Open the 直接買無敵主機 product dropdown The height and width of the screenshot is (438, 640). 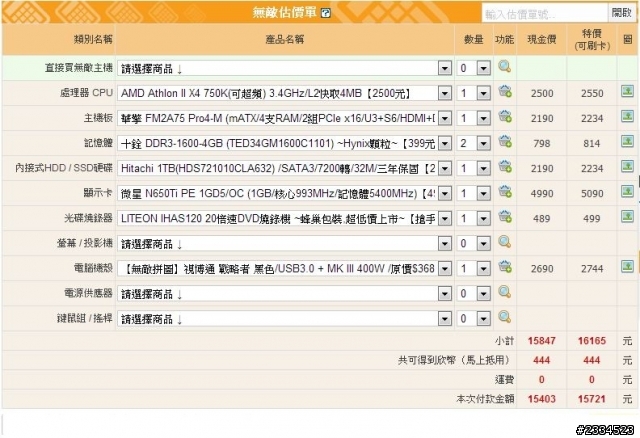coord(284,68)
